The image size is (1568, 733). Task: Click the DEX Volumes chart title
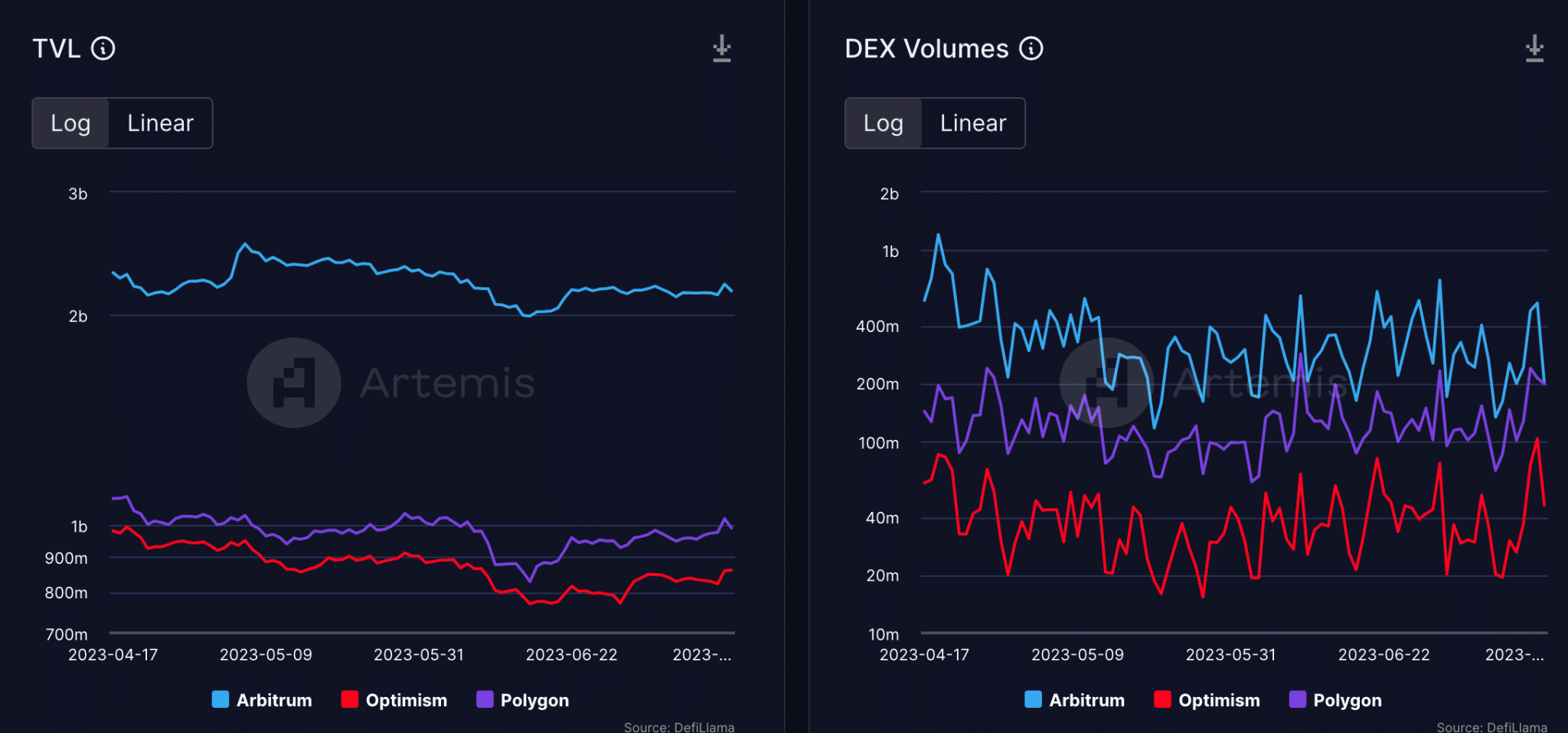click(926, 49)
